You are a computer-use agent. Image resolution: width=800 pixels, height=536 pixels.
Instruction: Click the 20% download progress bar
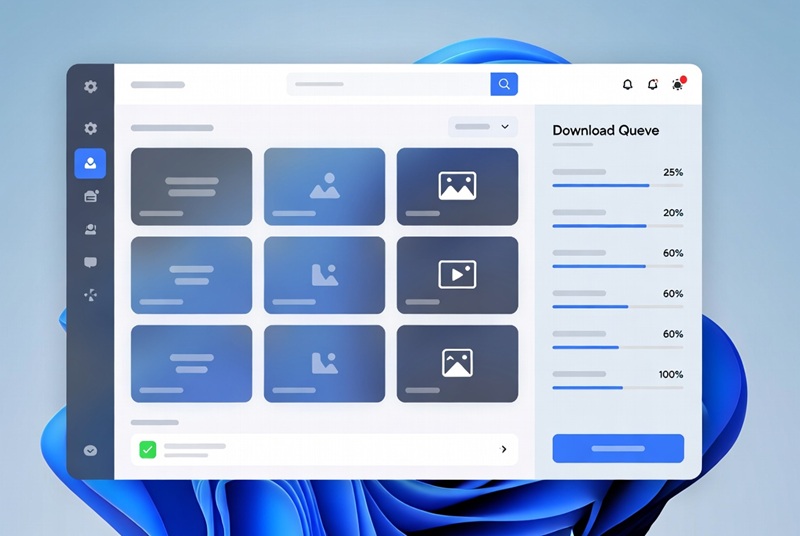[x=617, y=226]
